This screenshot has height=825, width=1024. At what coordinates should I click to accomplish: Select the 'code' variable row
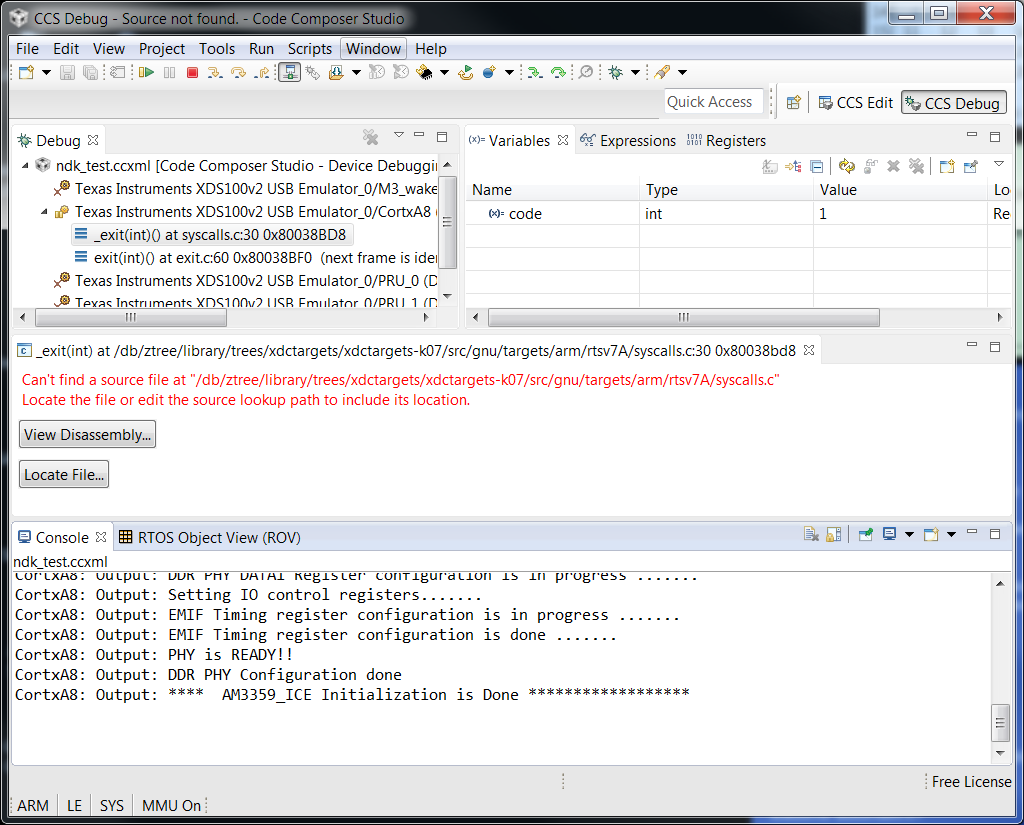tap(739, 214)
